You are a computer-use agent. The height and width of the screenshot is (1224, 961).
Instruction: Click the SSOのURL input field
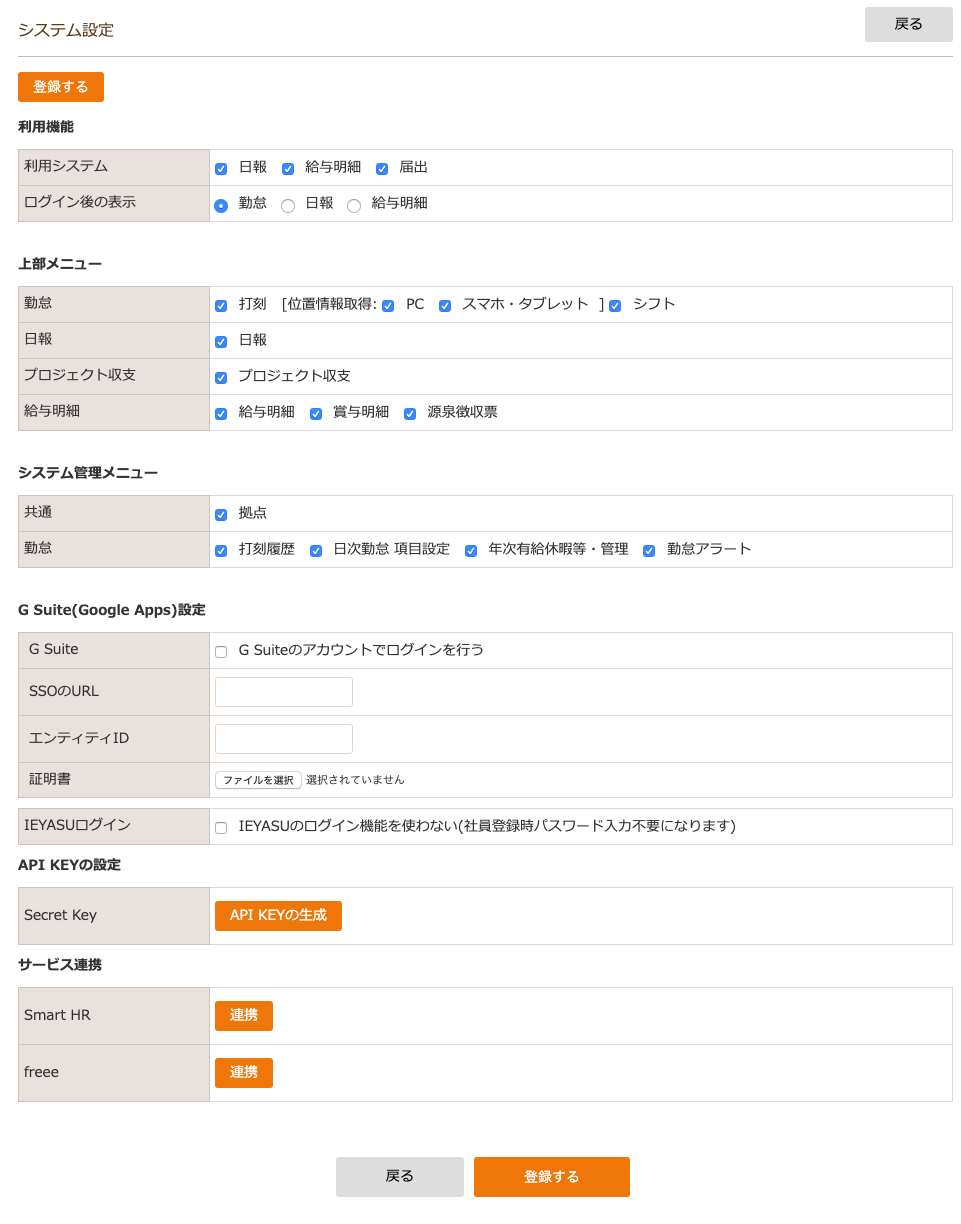click(283, 691)
